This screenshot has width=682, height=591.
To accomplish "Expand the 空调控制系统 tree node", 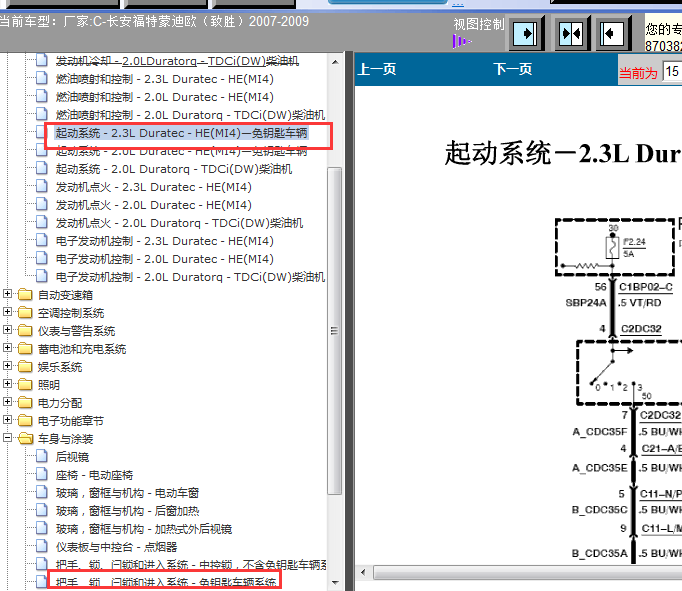I will tap(9, 313).
